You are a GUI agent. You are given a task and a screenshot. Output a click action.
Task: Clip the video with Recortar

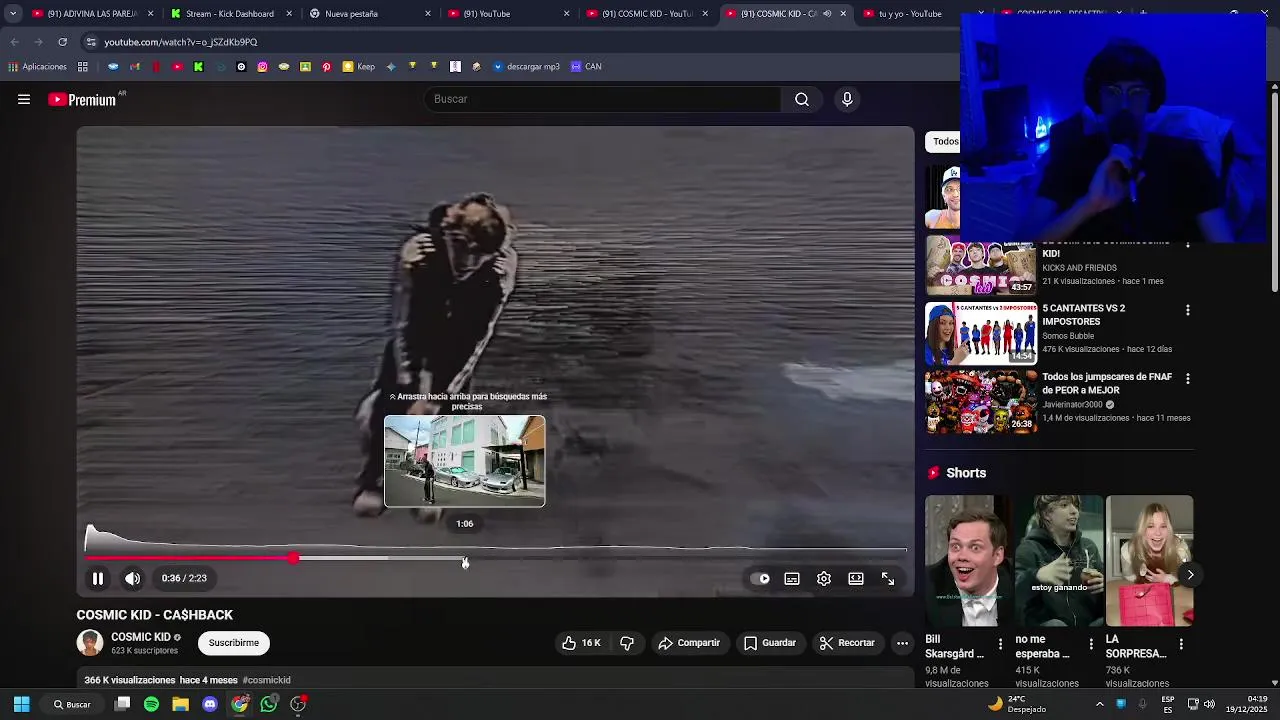[x=847, y=643]
